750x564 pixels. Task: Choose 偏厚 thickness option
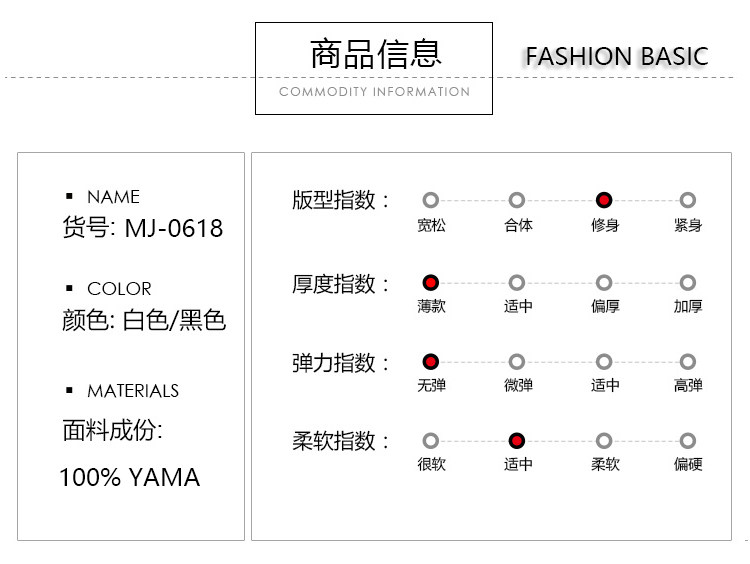point(604,283)
